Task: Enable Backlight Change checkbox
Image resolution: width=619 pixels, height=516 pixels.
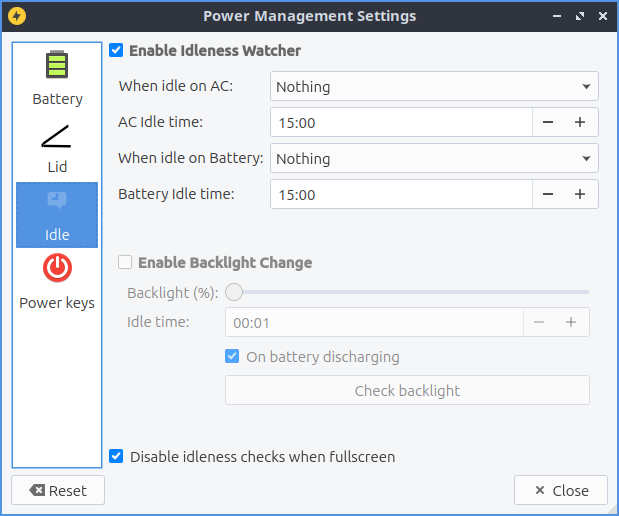Action: [x=125, y=262]
